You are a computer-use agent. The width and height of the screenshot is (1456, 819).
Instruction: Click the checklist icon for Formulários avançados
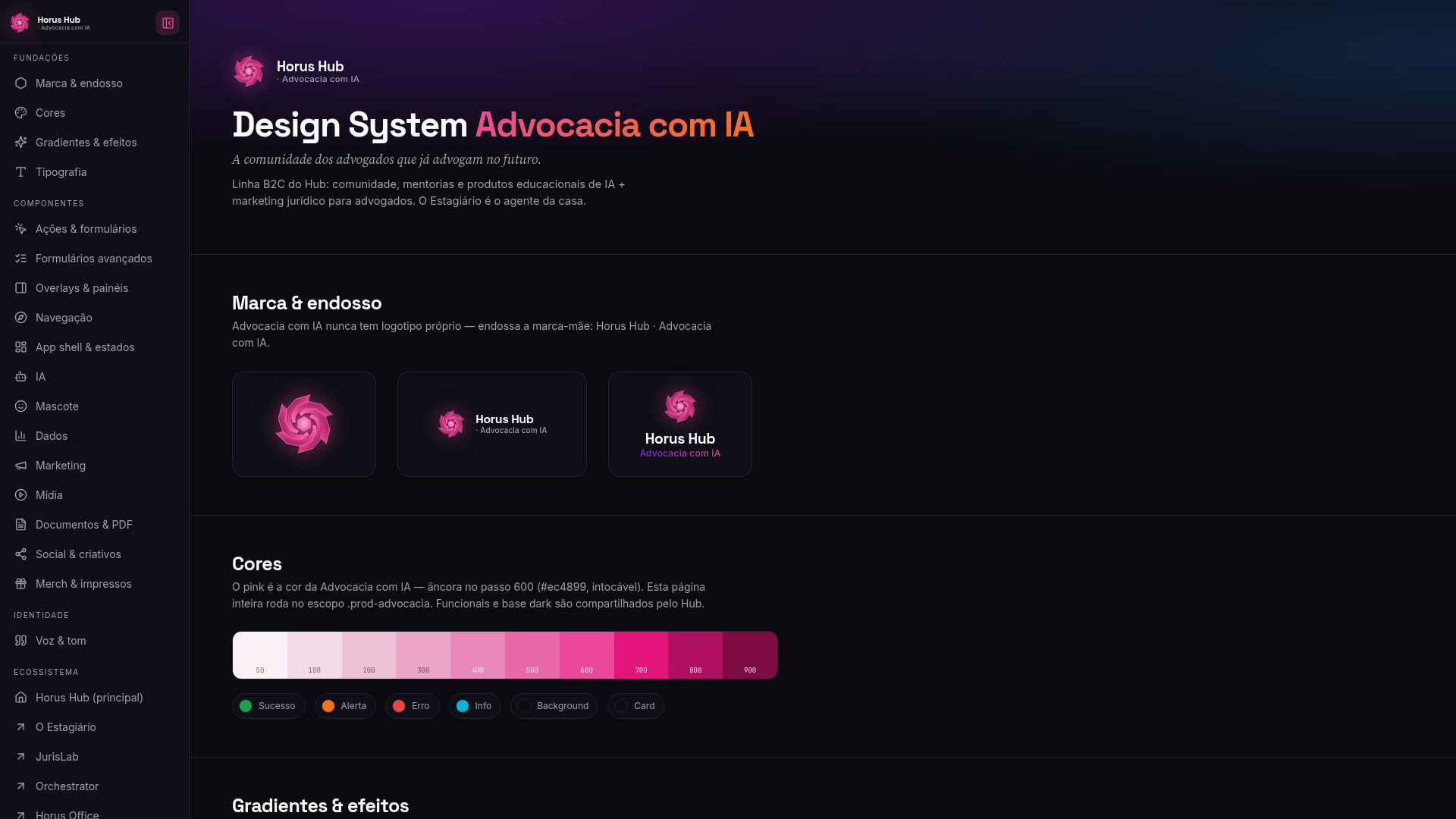click(x=20, y=259)
